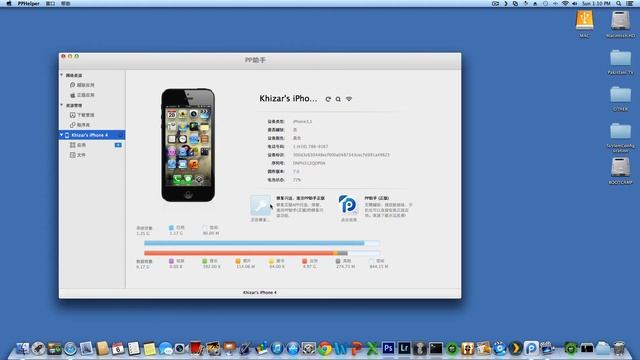The height and width of the screenshot is (360, 640).
Task: Open the Apple menu
Action: click(x=9, y=3)
